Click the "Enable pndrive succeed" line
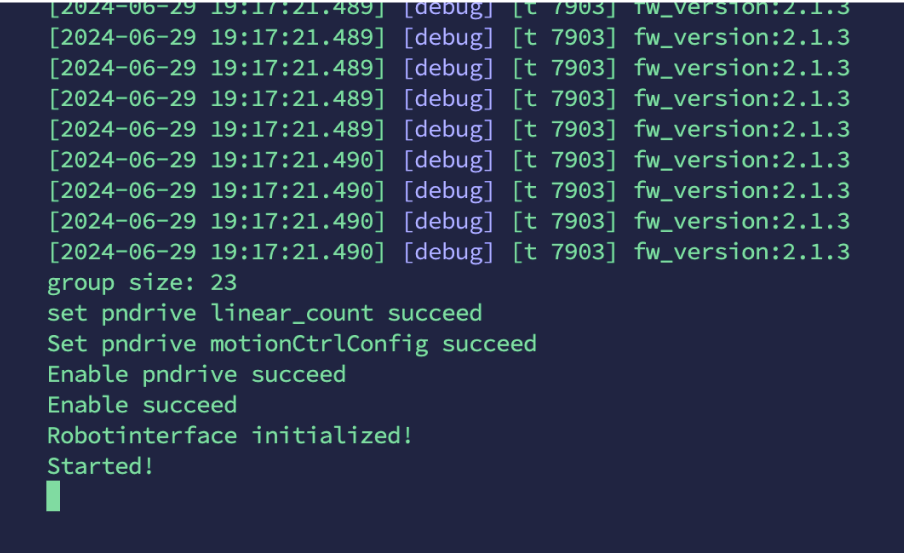Screen dimensions: 904x553 click(197, 374)
